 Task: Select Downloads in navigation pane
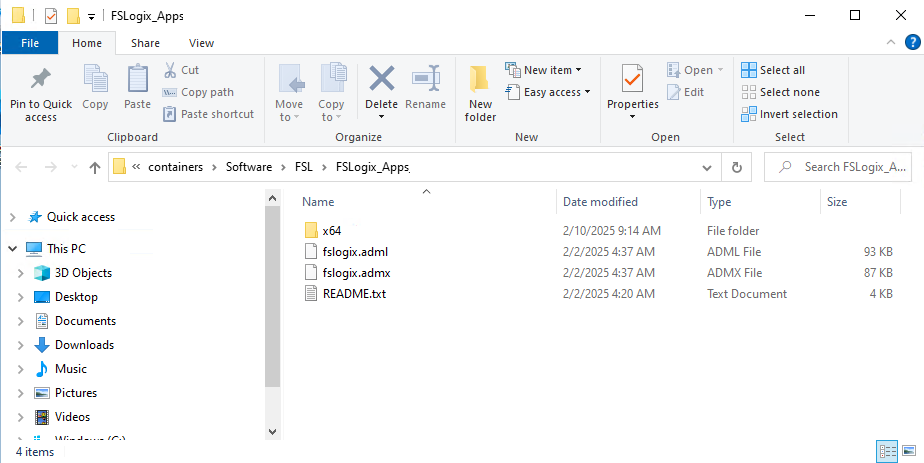tap(84, 345)
